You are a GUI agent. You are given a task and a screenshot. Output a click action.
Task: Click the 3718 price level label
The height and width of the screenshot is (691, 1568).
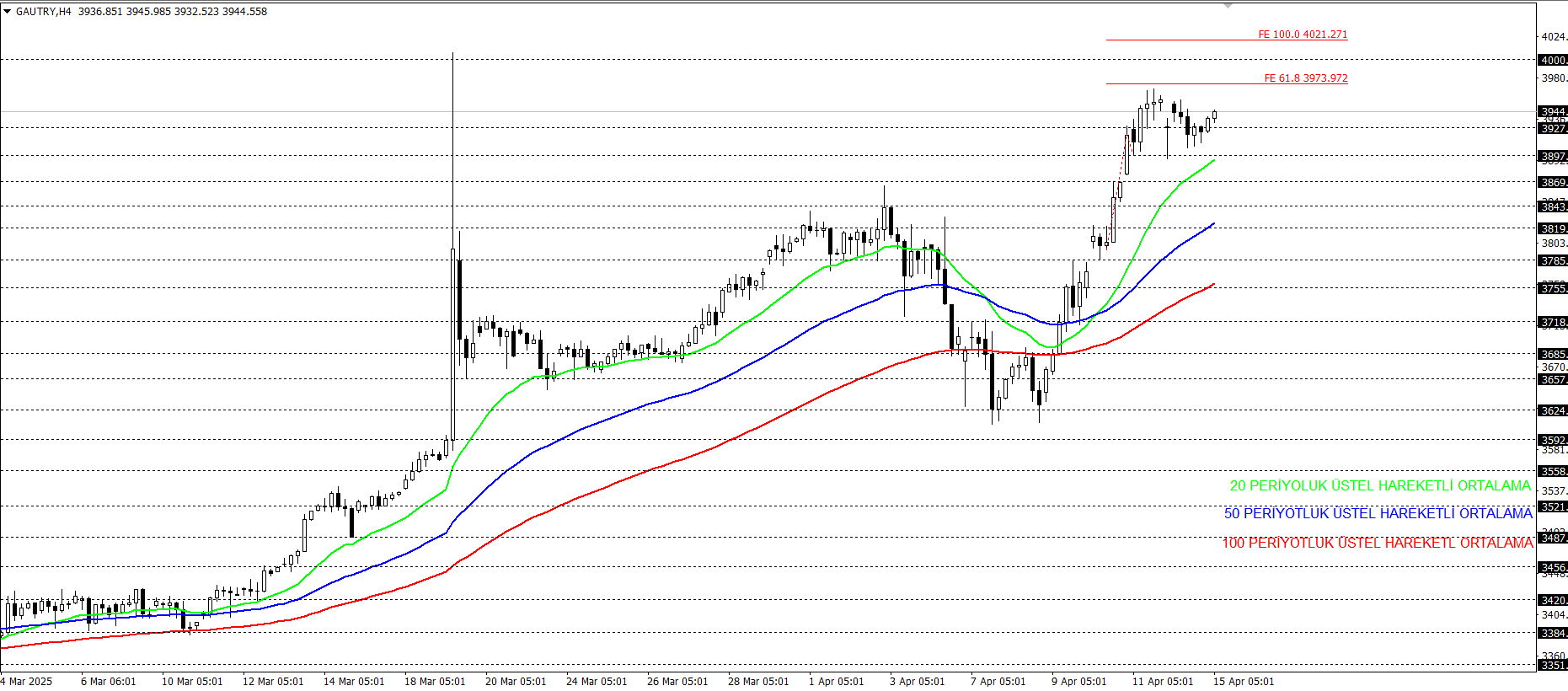coord(1553,322)
